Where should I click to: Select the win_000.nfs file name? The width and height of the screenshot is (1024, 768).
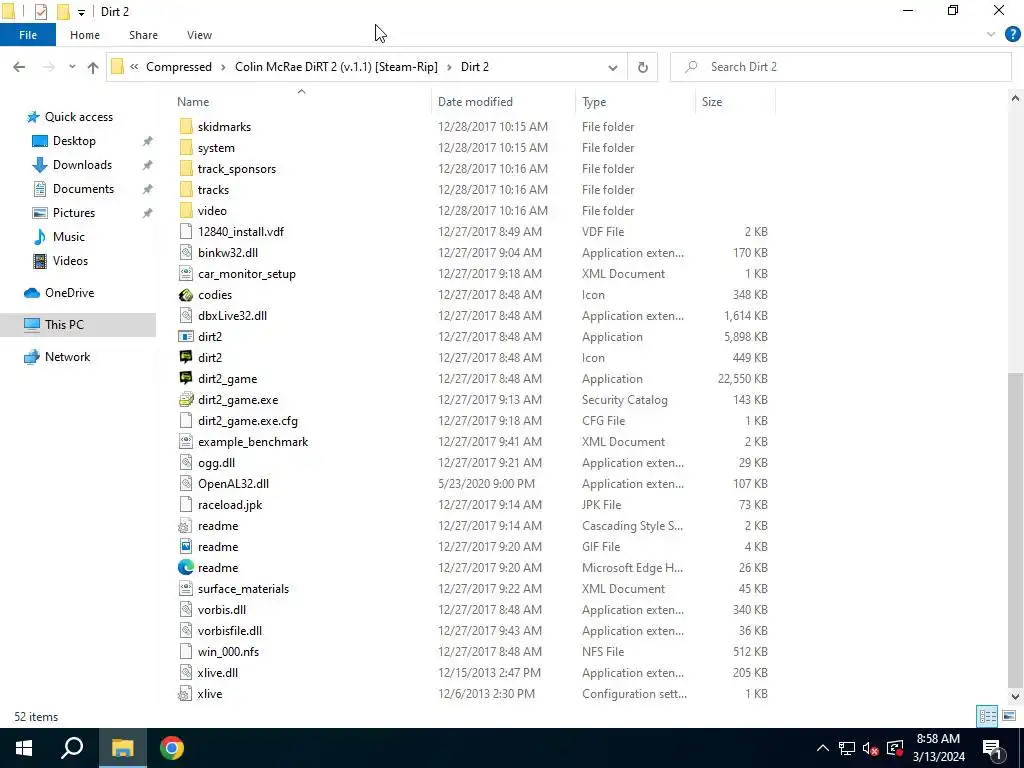click(229, 652)
